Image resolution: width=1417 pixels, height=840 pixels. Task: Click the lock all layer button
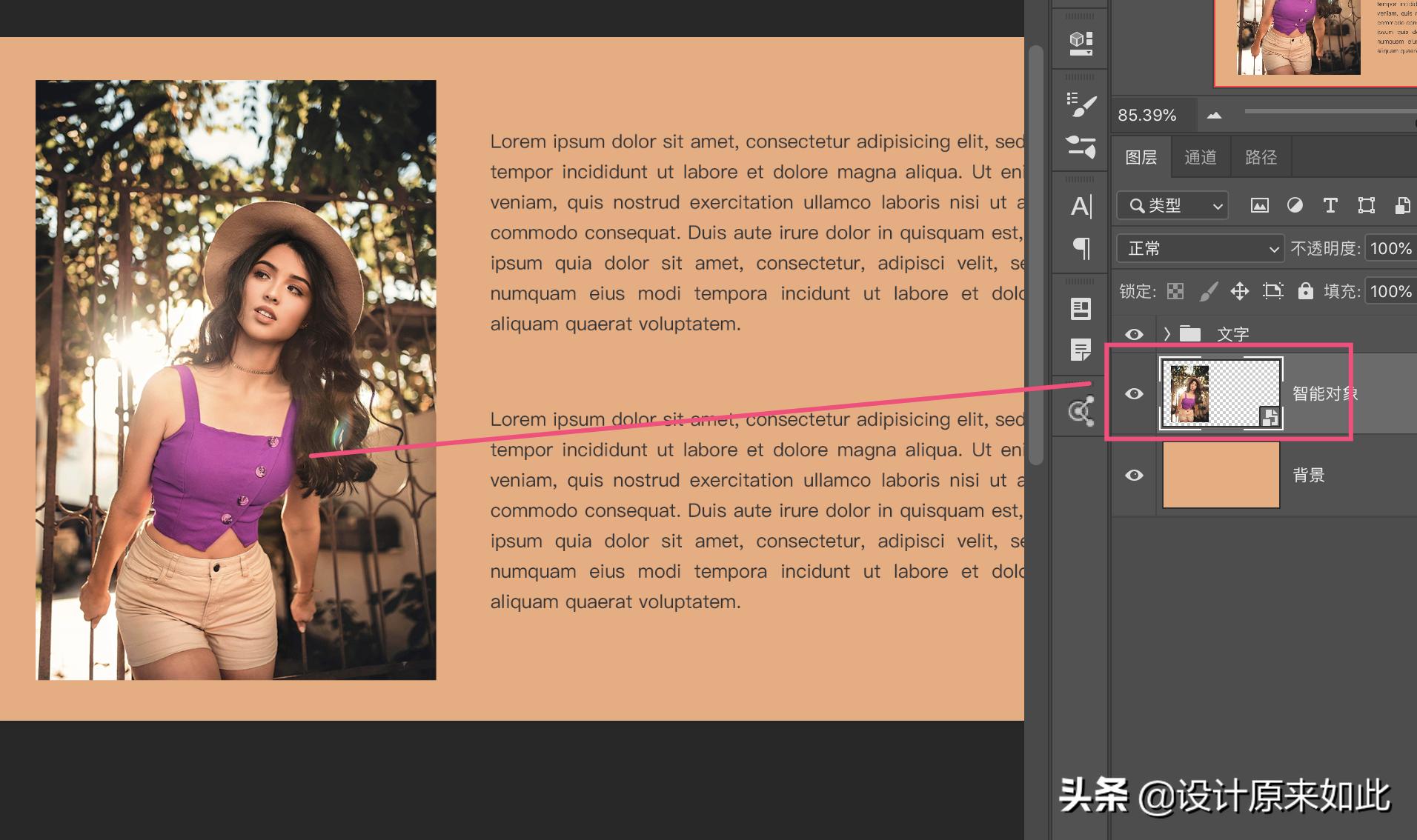click(x=1305, y=291)
